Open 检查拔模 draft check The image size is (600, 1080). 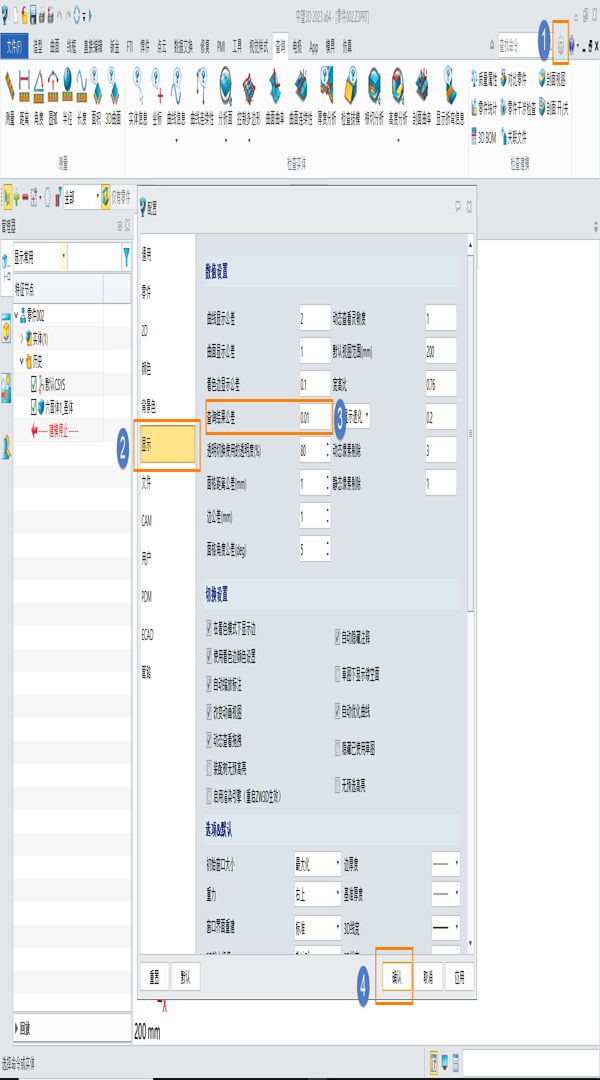(351, 96)
